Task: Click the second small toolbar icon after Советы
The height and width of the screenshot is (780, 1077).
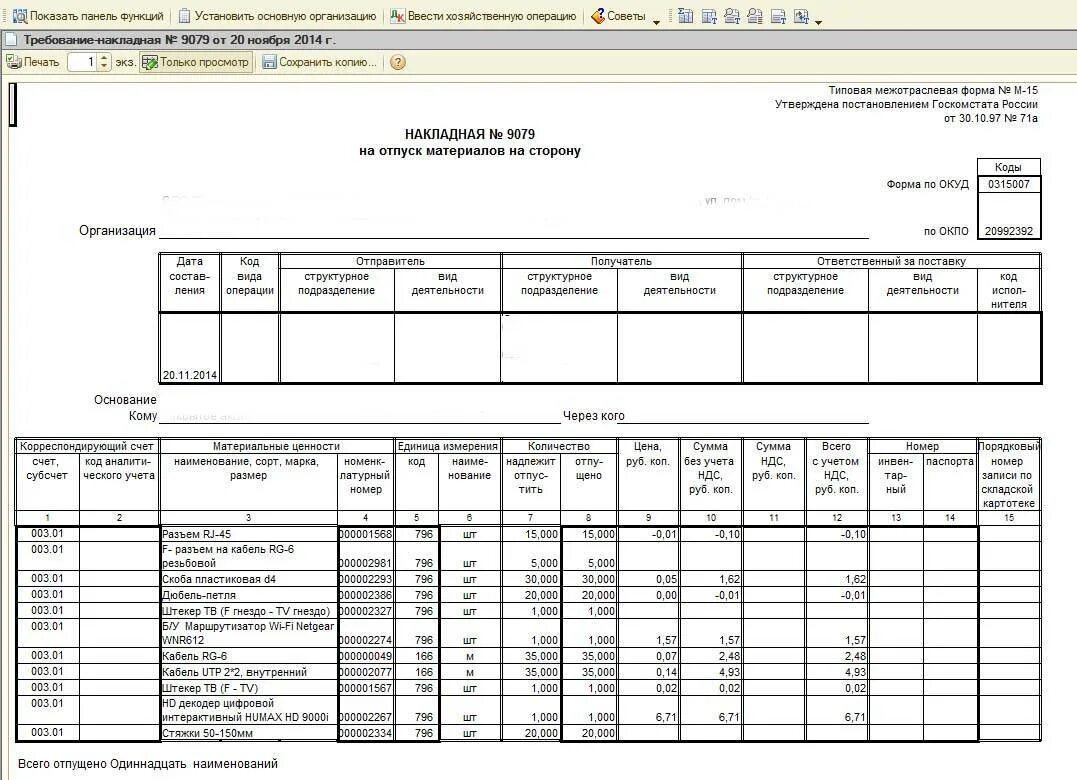Action: 709,16
